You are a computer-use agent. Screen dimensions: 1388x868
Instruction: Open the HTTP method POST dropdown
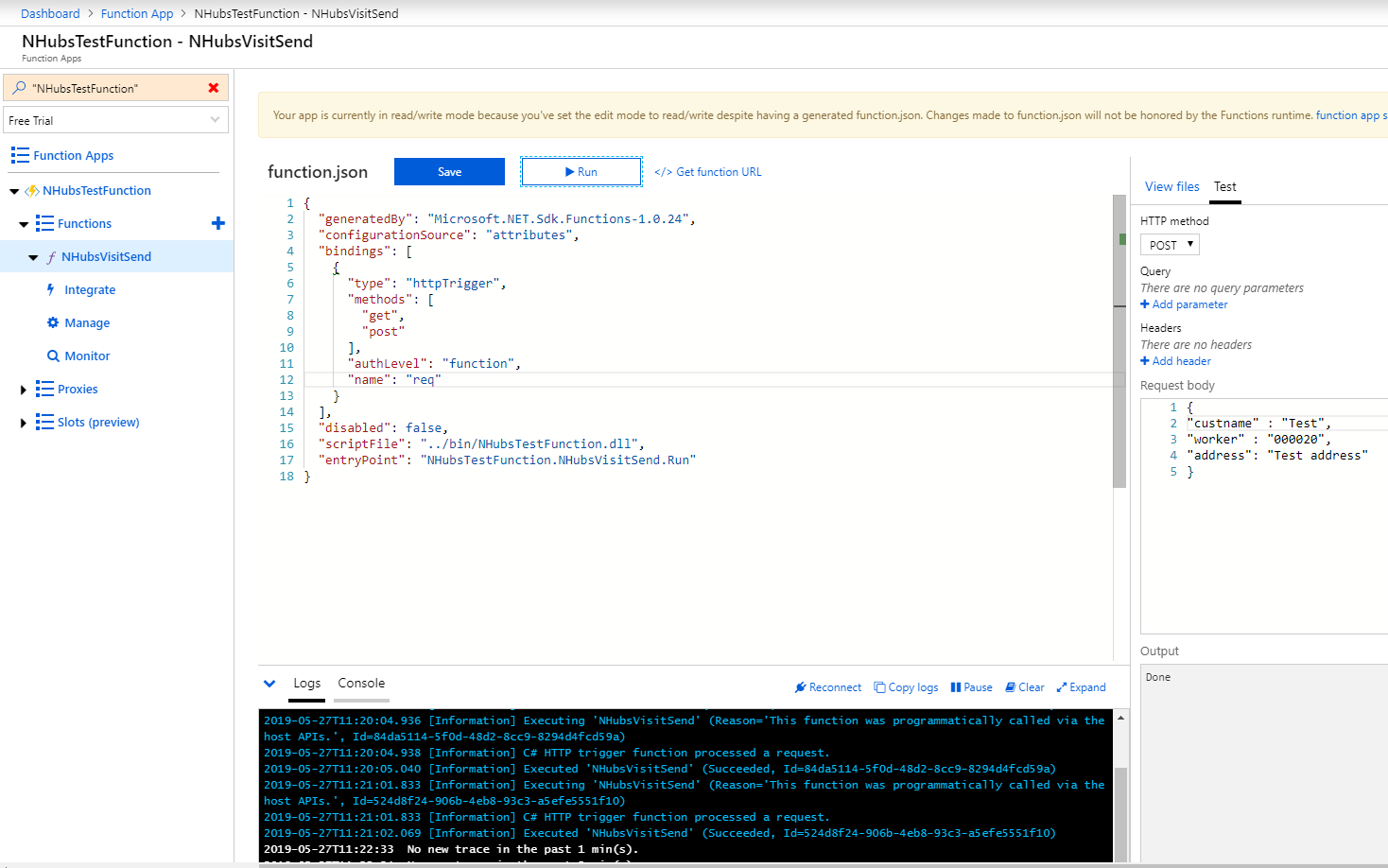click(x=1170, y=245)
